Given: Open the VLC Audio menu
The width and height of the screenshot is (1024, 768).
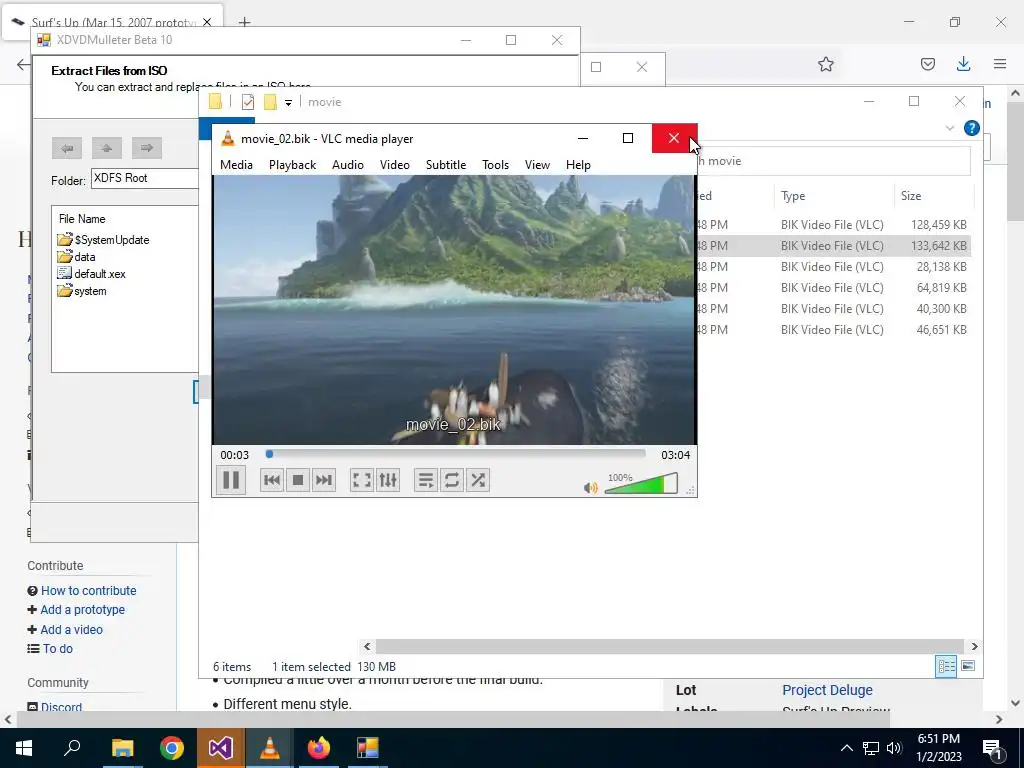Looking at the screenshot, I should pyautogui.click(x=348, y=165).
